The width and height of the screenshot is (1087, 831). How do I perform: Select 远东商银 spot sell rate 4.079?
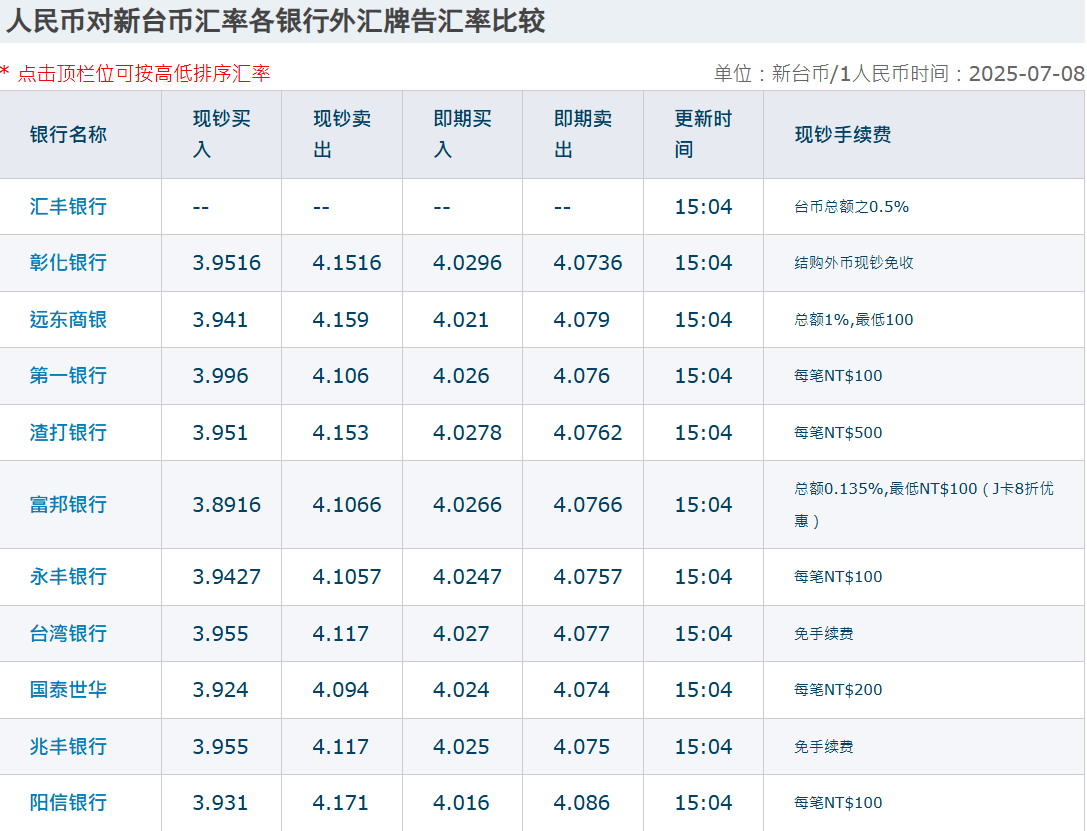(582, 320)
